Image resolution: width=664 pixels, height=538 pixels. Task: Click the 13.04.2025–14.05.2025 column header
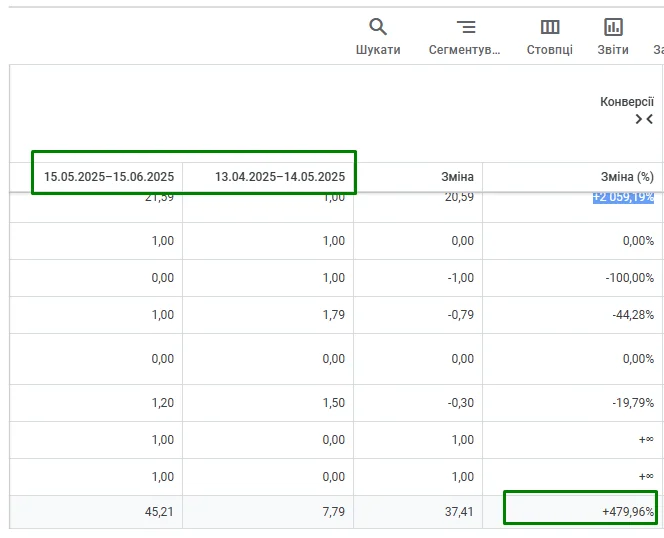(280, 177)
